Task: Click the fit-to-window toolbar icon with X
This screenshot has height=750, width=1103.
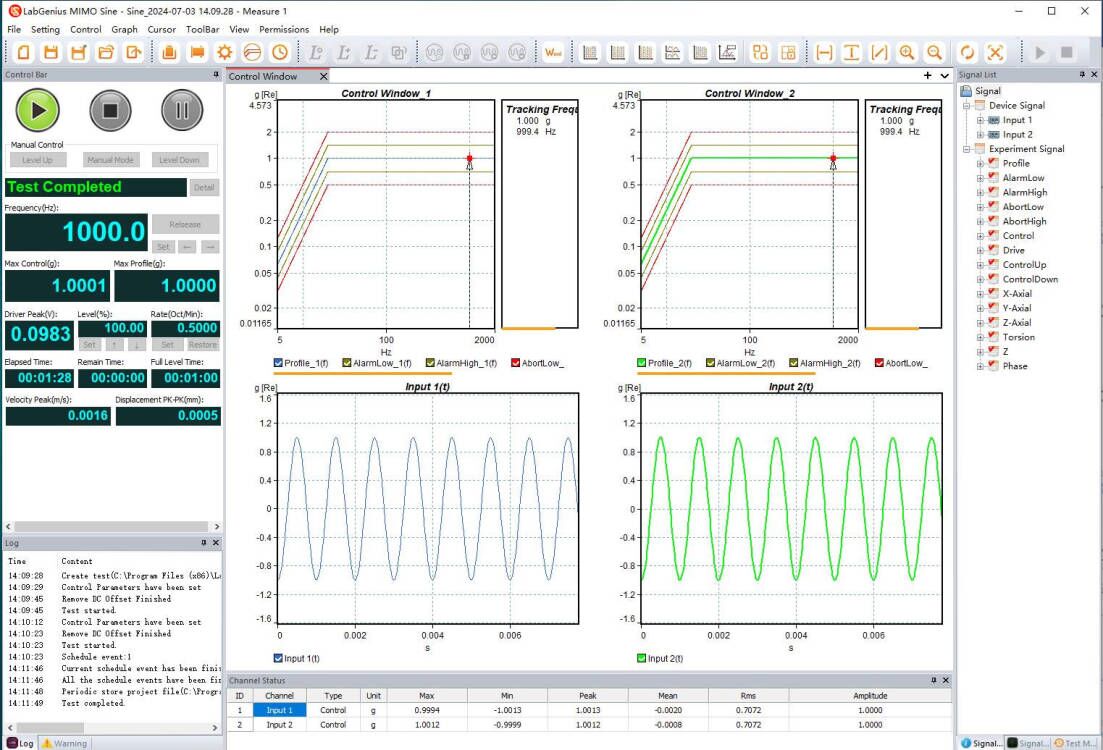Action: click(x=995, y=52)
